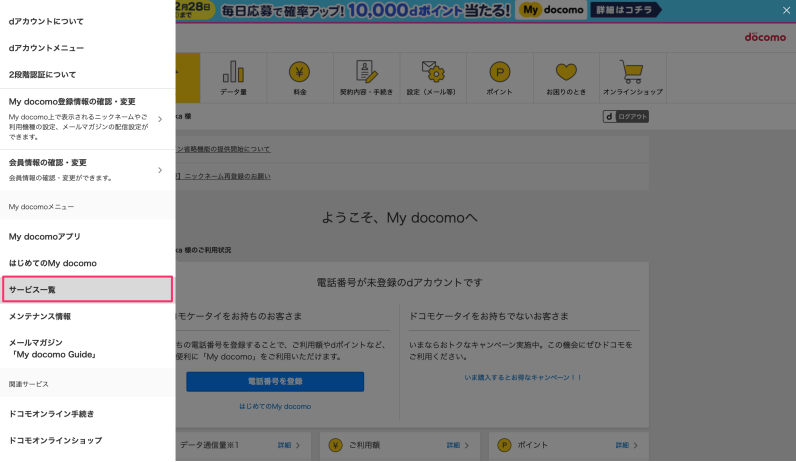Click chevron on ご利用額 card
The height and width of the screenshot is (462, 796).
[x=467, y=445]
